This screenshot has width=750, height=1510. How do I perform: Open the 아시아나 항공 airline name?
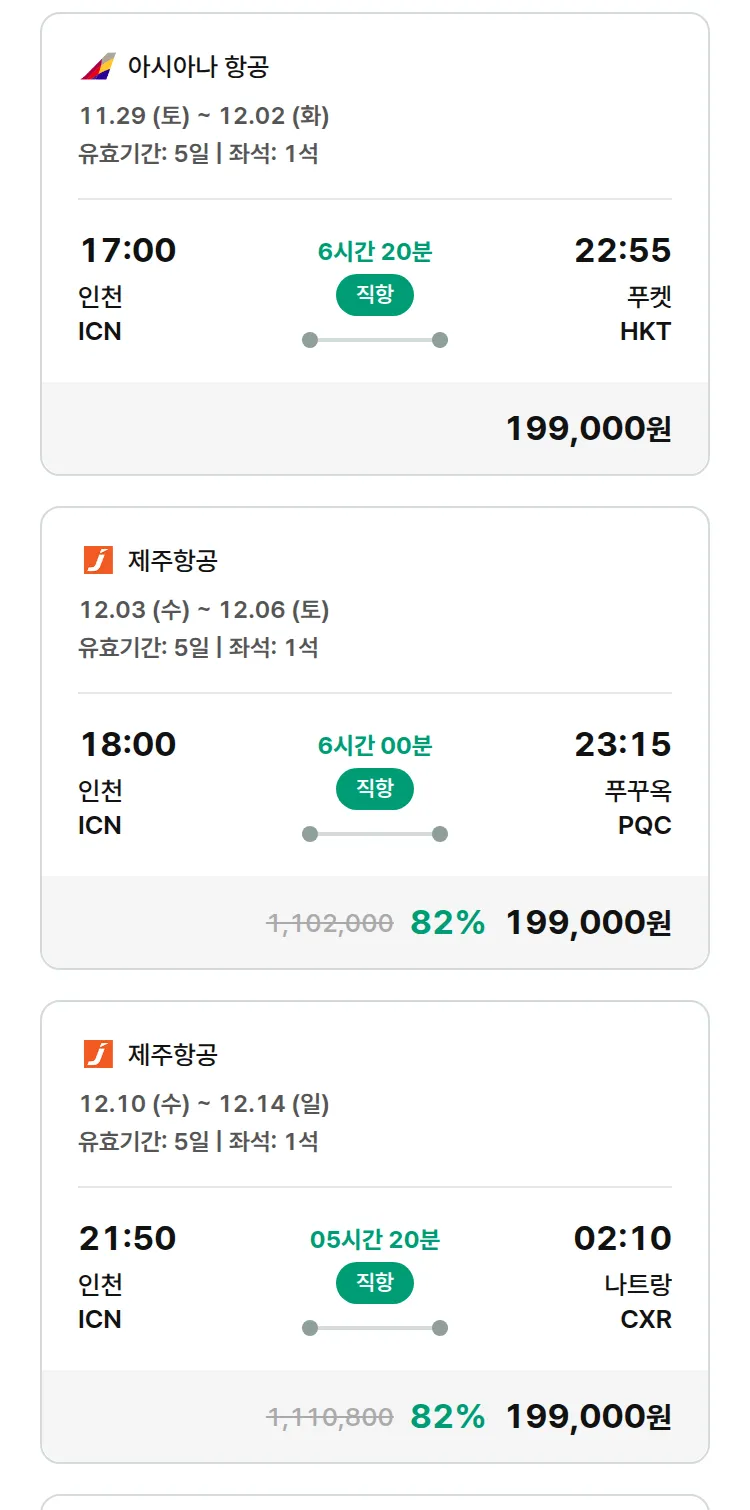[198, 67]
